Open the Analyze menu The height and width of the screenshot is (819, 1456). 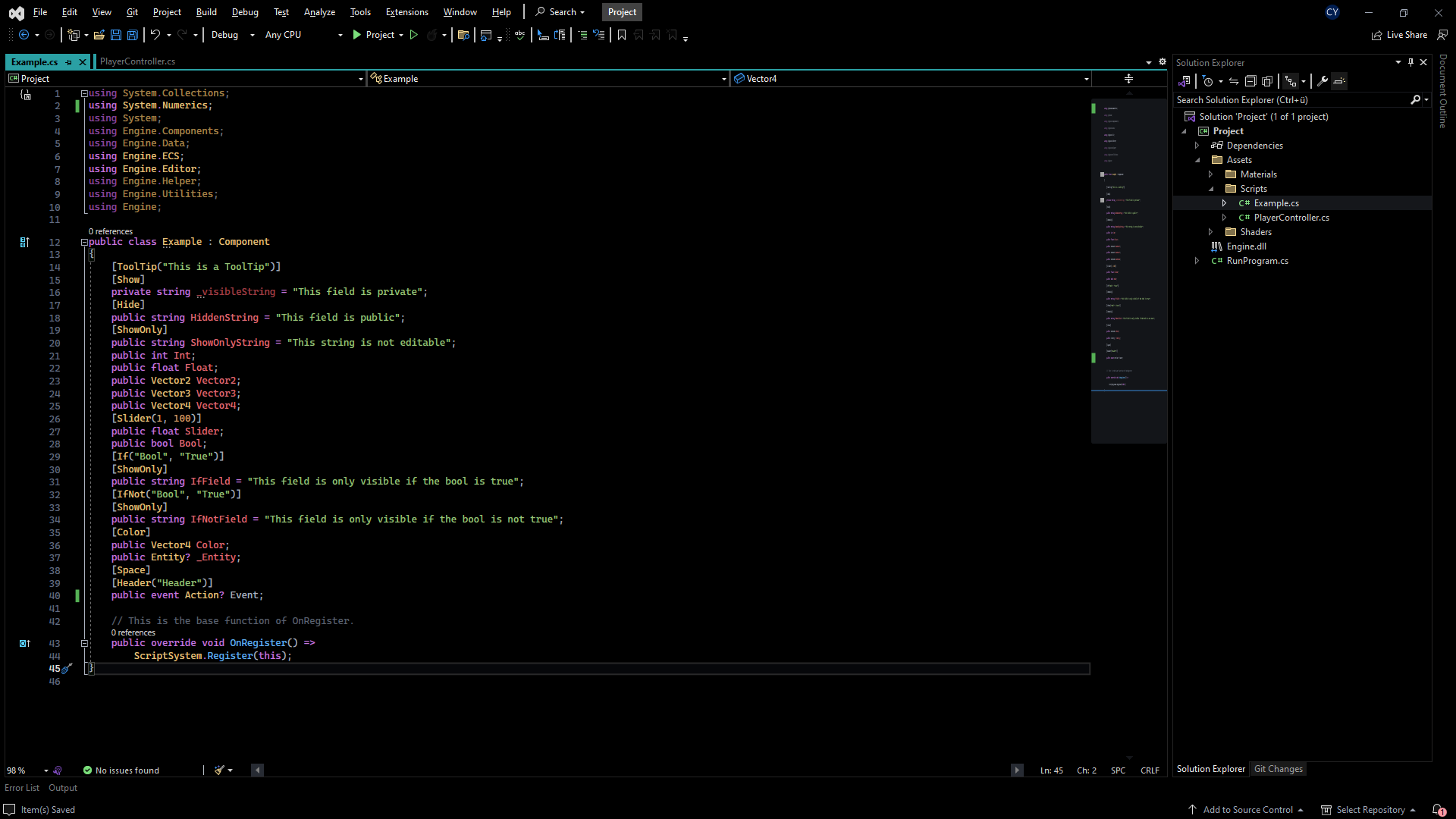[x=319, y=12]
